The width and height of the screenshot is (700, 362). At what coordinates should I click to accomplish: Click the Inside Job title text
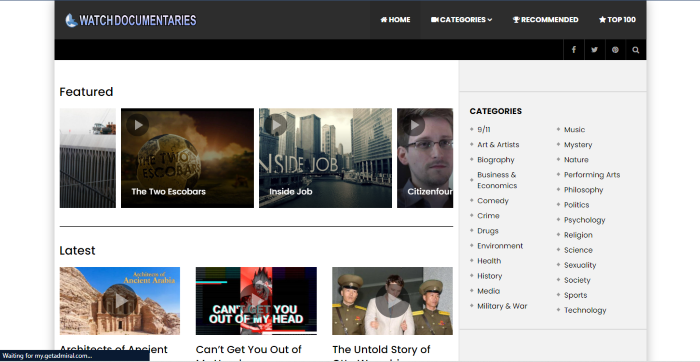(x=291, y=191)
